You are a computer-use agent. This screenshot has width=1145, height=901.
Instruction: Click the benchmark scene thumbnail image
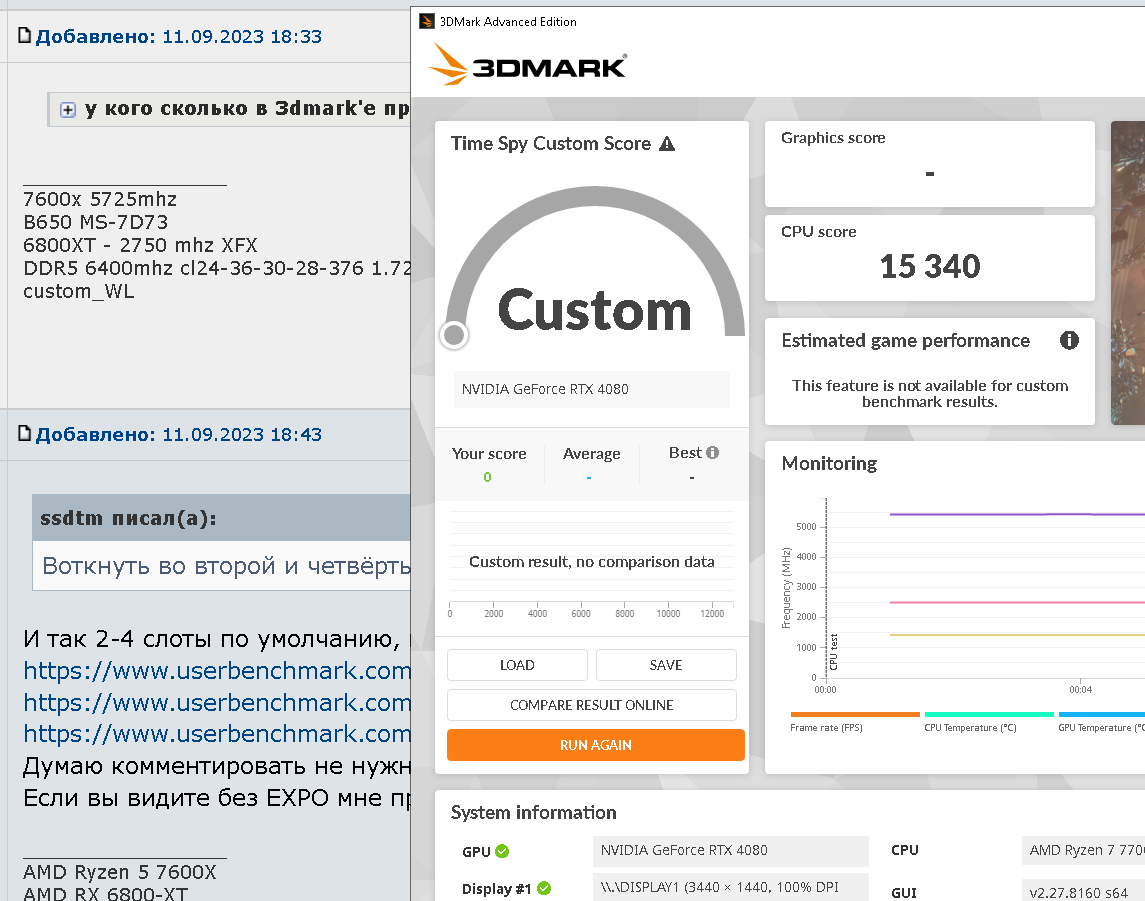(x=1127, y=272)
